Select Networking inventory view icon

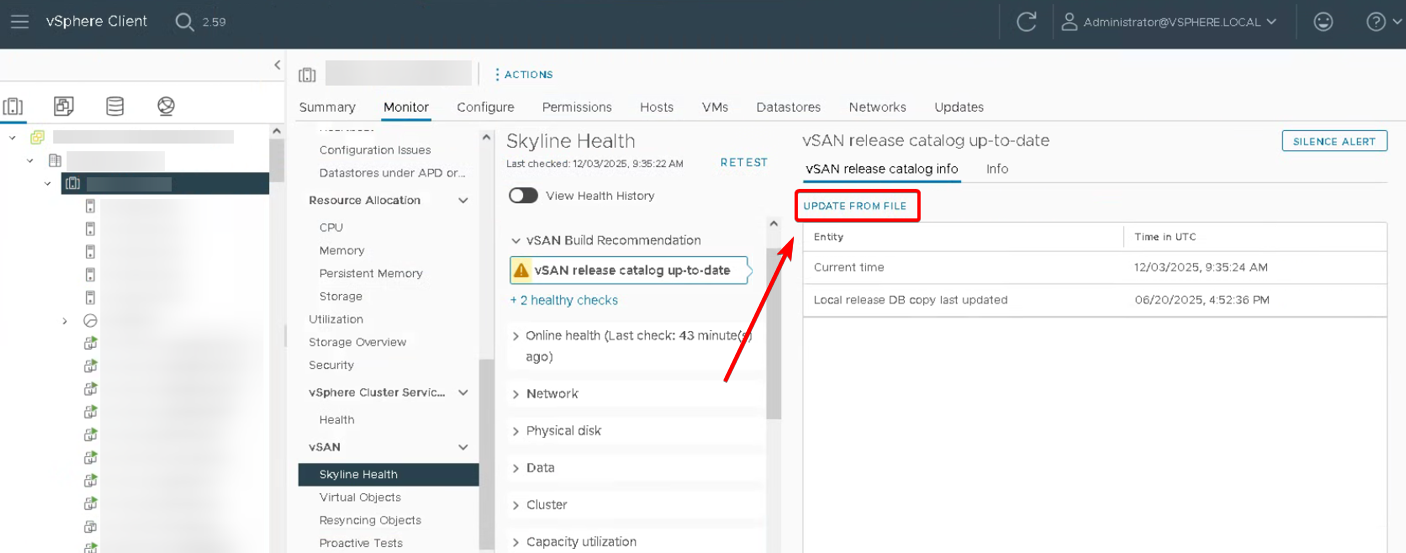[166, 106]
